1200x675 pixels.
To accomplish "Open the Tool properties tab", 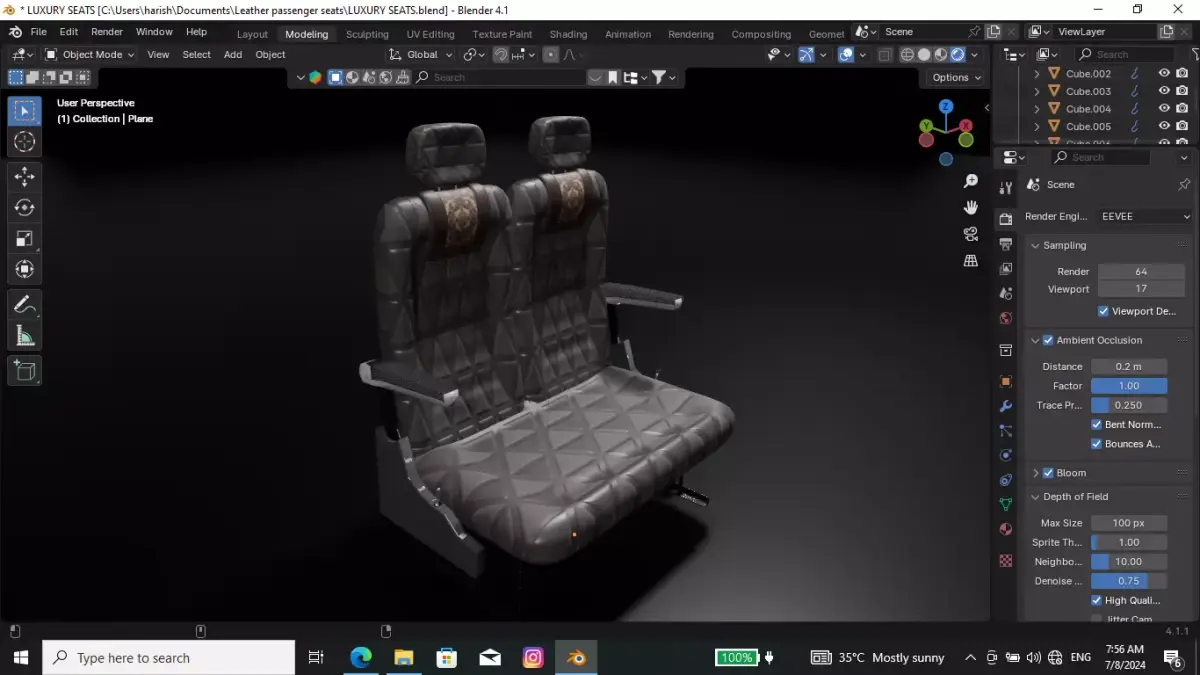I will point(1006,188).
